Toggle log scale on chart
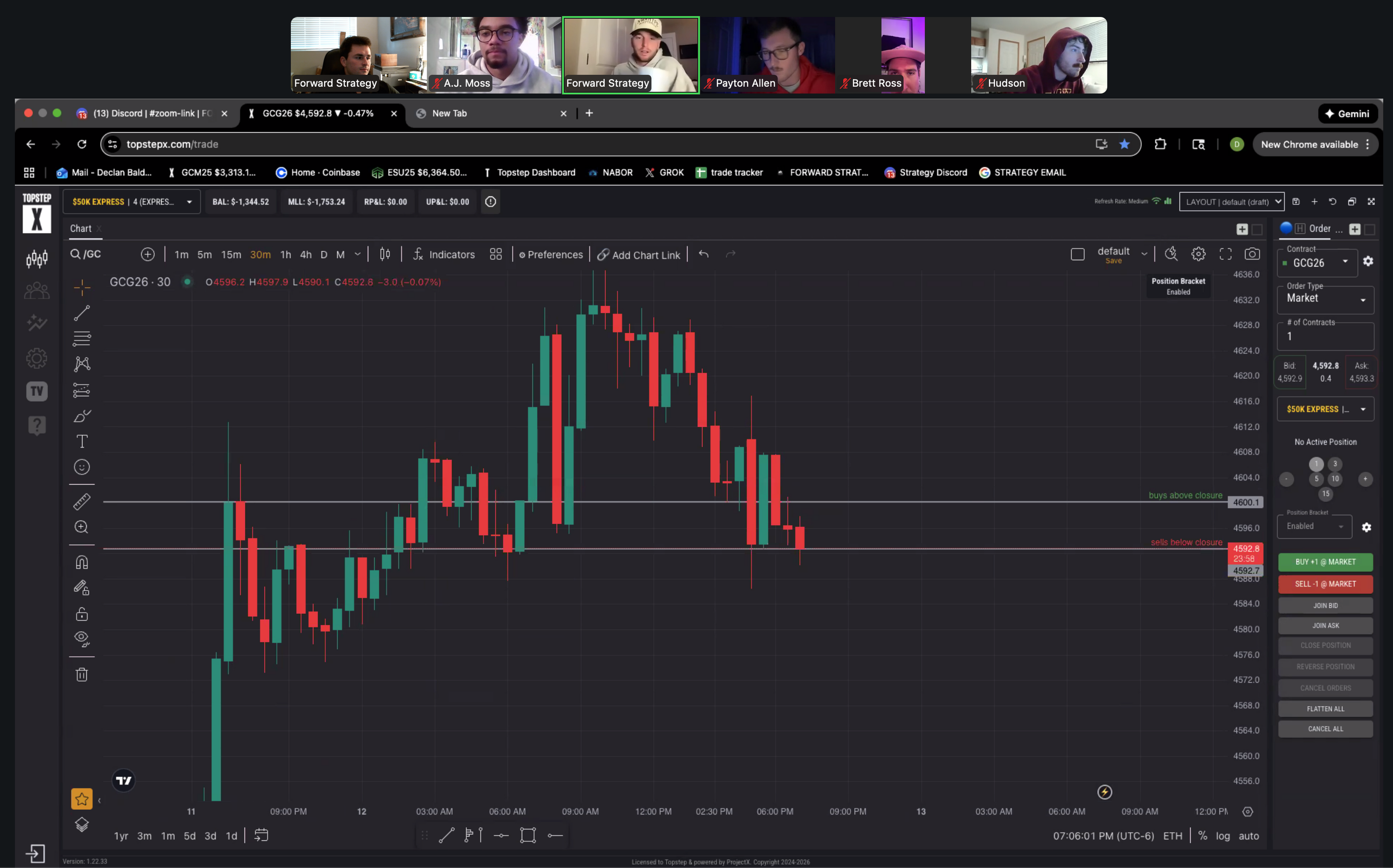The height and width of the screenshot is (868, 1393). [1222, 836]
